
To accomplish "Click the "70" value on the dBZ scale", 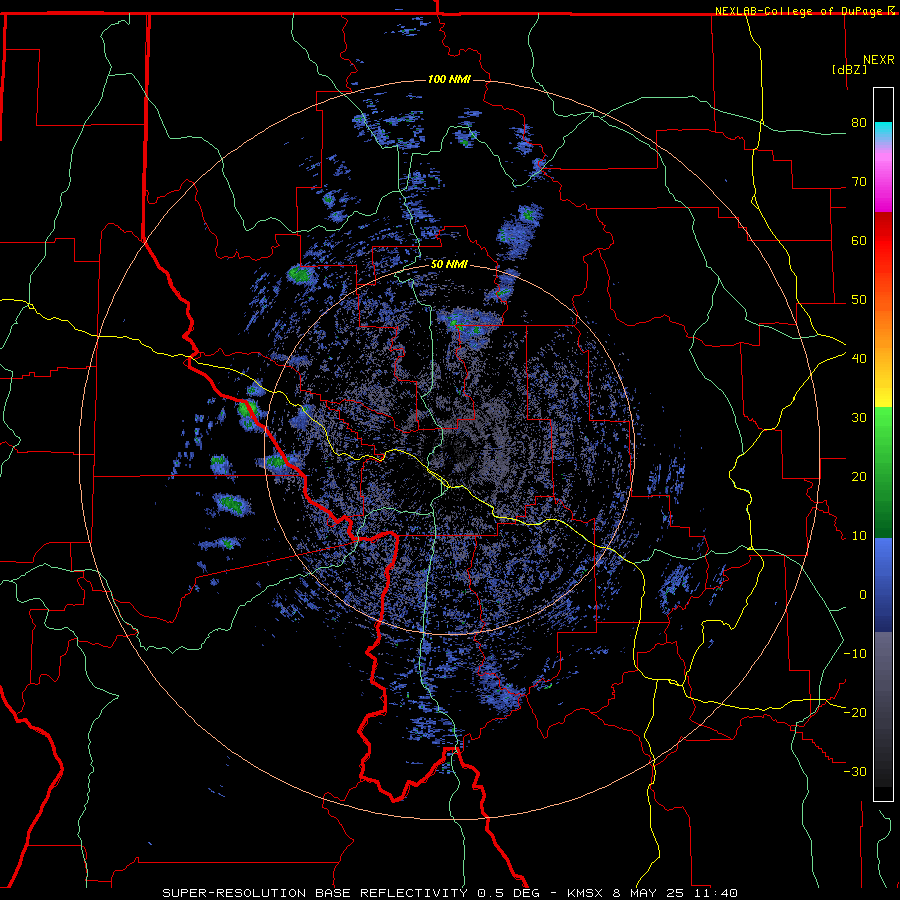I will (x=859, y=182).
